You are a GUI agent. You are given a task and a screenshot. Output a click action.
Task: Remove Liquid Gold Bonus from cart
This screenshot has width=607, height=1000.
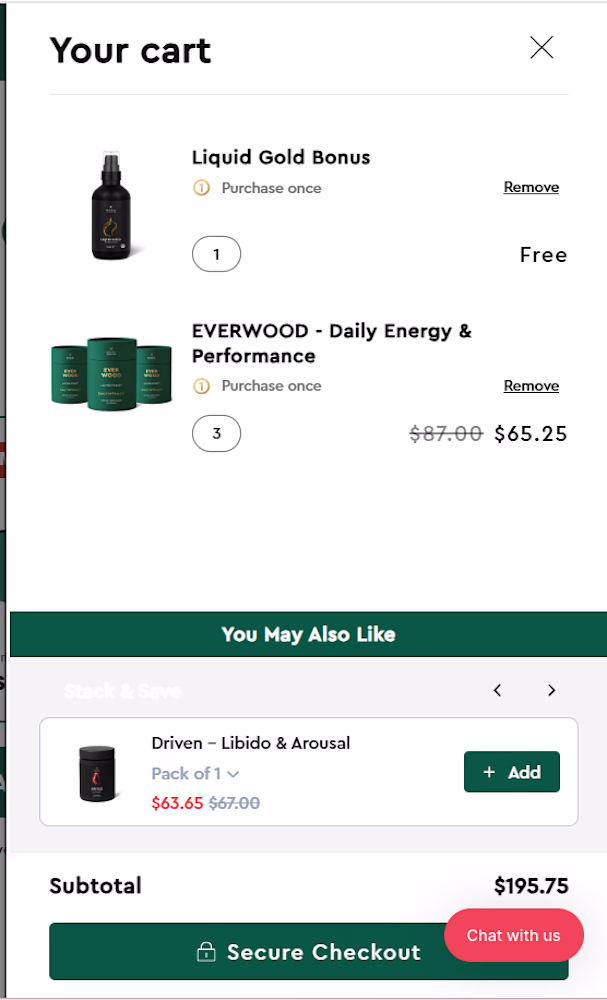coord(531,187)
